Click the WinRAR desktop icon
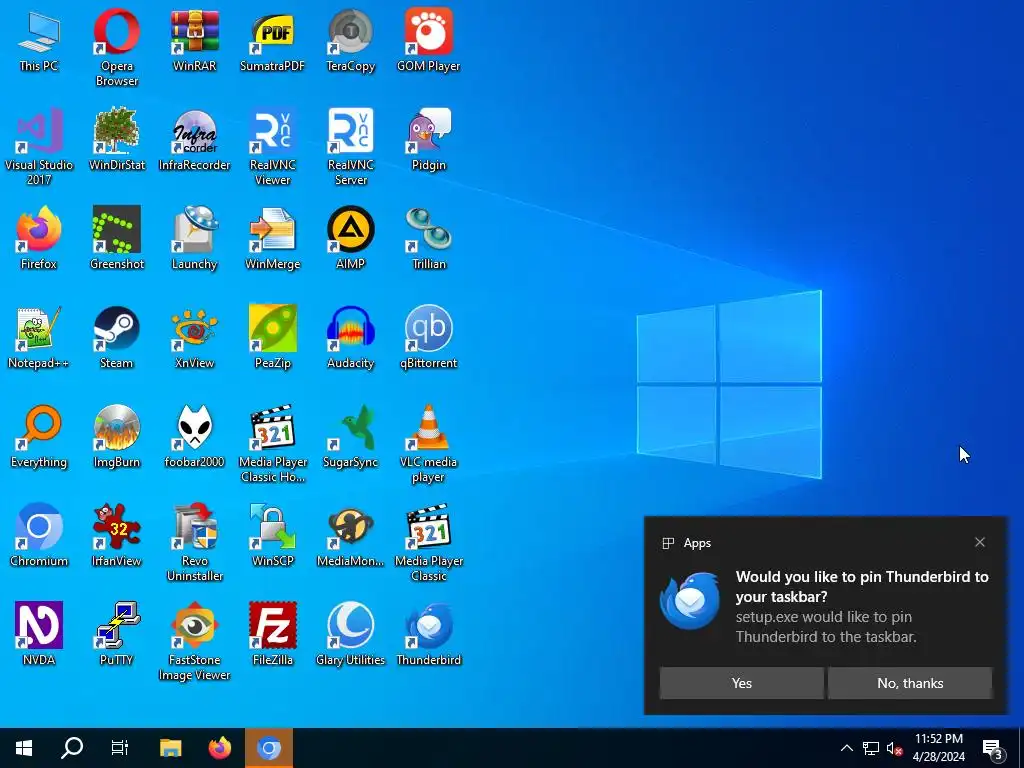This screenshot has height=768, width=1024. [195, 39]
